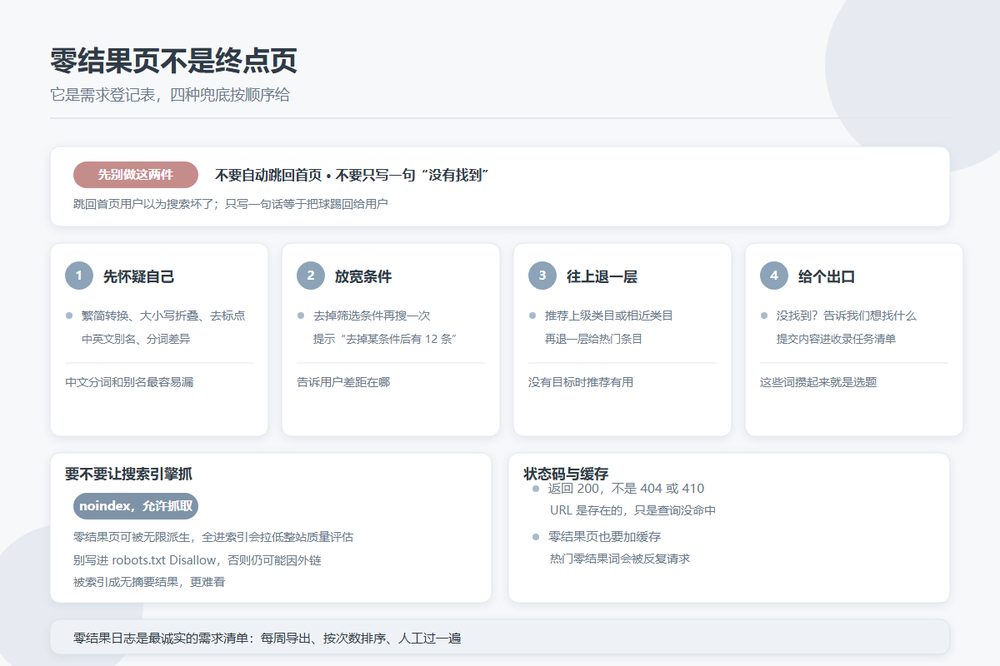Click the step 3 number badge
1000x666 pixels.
pos(542,276)
